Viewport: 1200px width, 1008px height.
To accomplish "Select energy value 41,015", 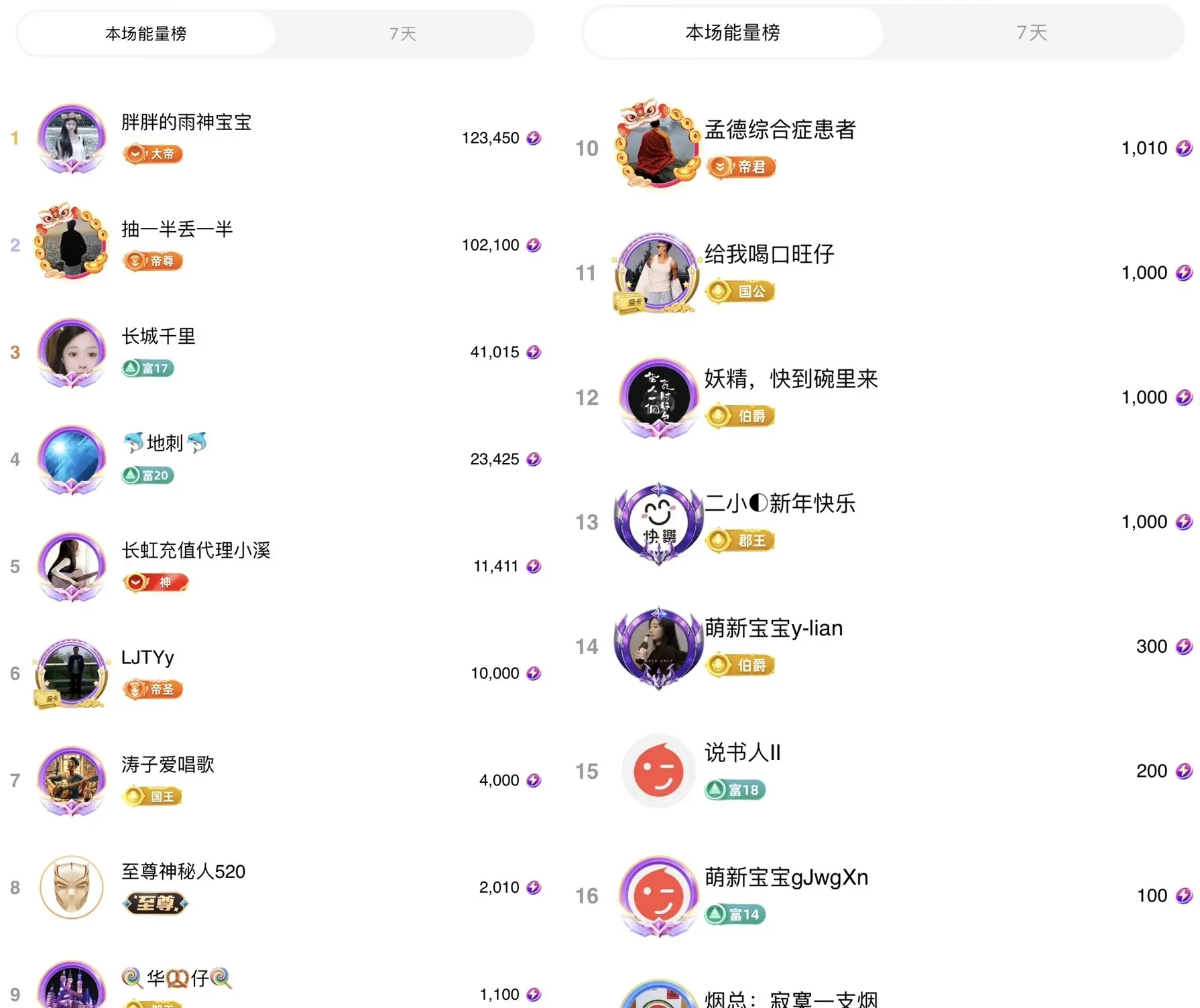I will [495, 353].
